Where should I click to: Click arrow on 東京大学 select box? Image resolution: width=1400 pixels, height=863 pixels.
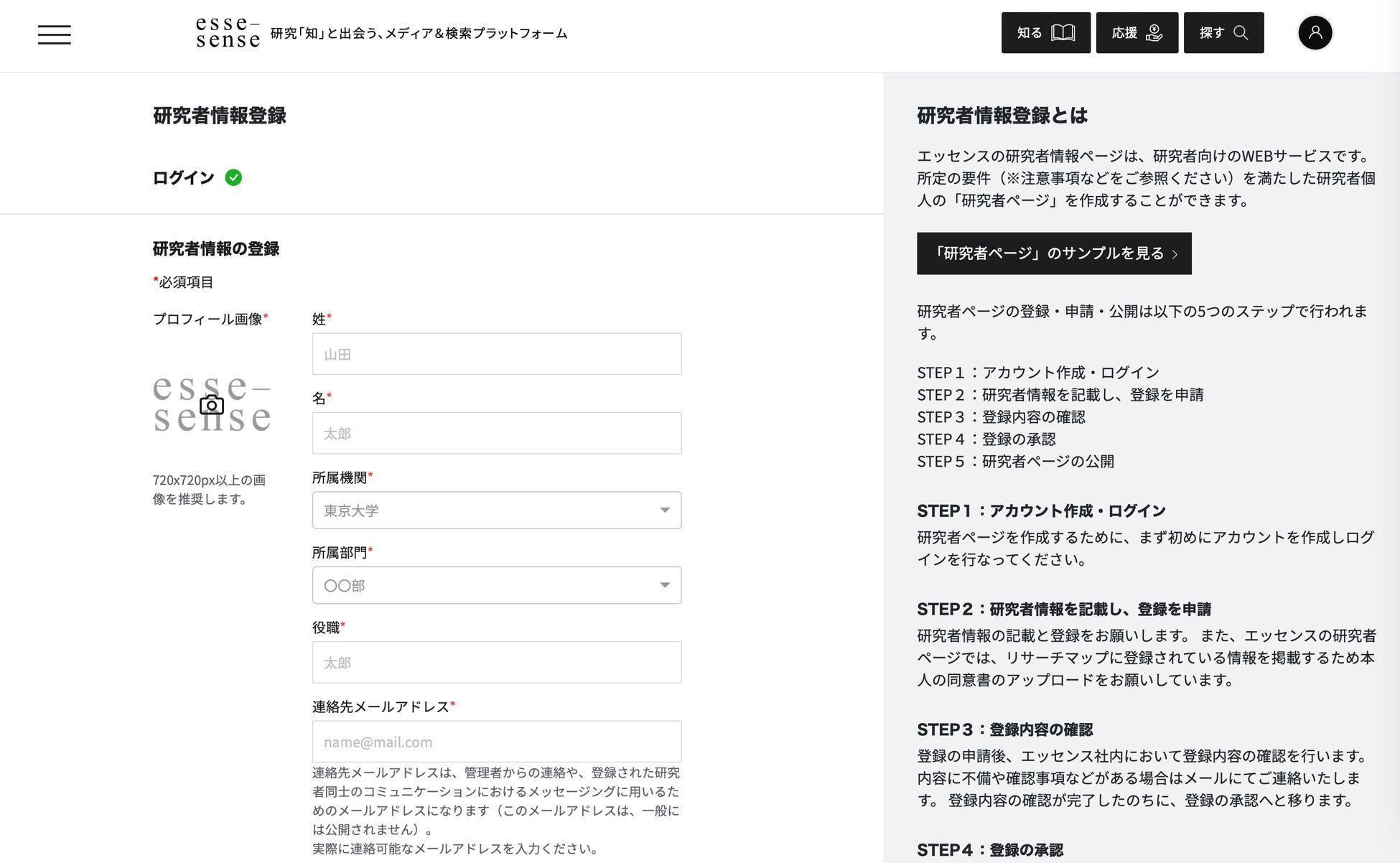[665, 510]
